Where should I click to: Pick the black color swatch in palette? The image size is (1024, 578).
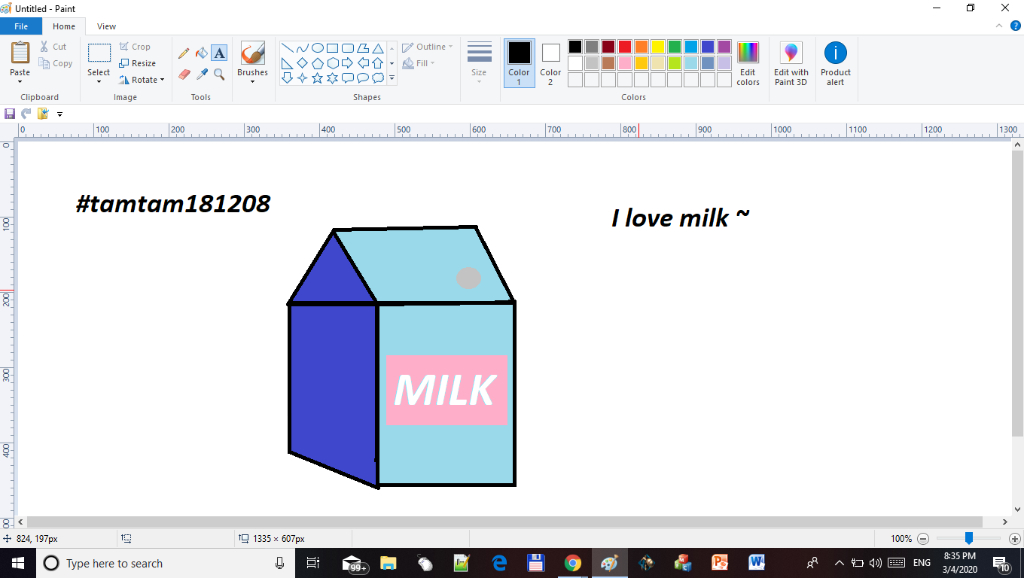pyautogui.click(x=575, y=46)
